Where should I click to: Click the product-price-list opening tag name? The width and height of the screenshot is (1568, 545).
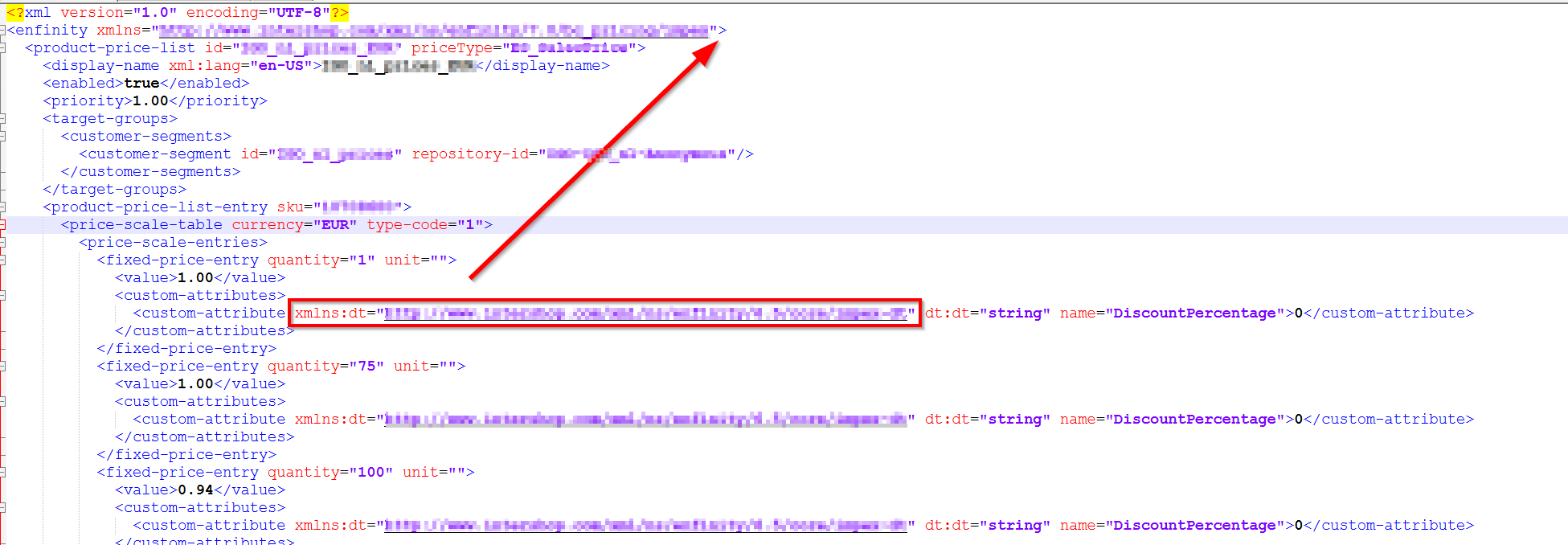click(114, 48)
